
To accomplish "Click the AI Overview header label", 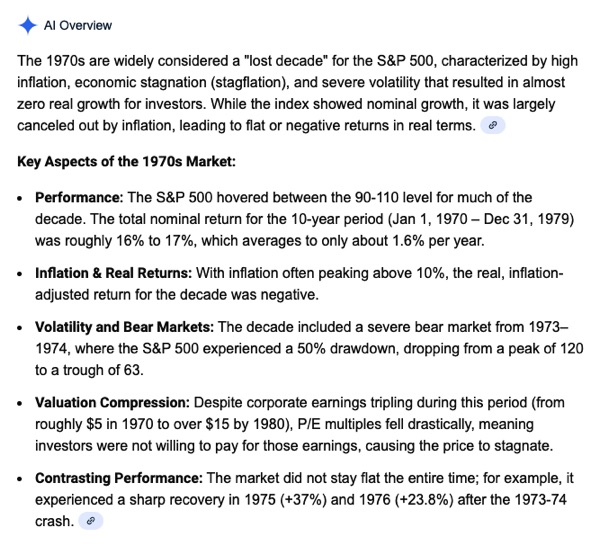I will pos(78,25).
